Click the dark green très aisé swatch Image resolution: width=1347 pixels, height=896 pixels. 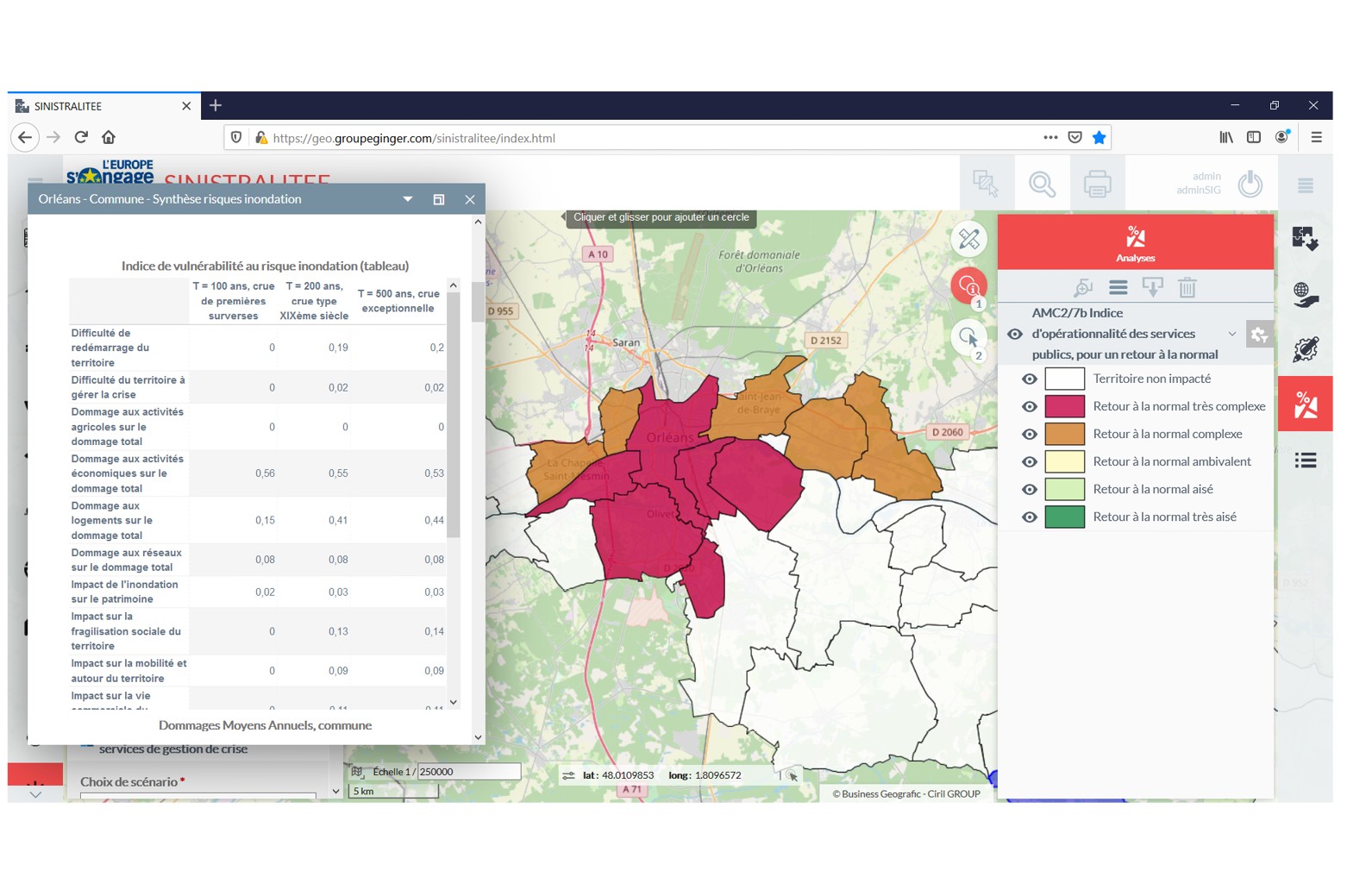[x=1064, y=517]
